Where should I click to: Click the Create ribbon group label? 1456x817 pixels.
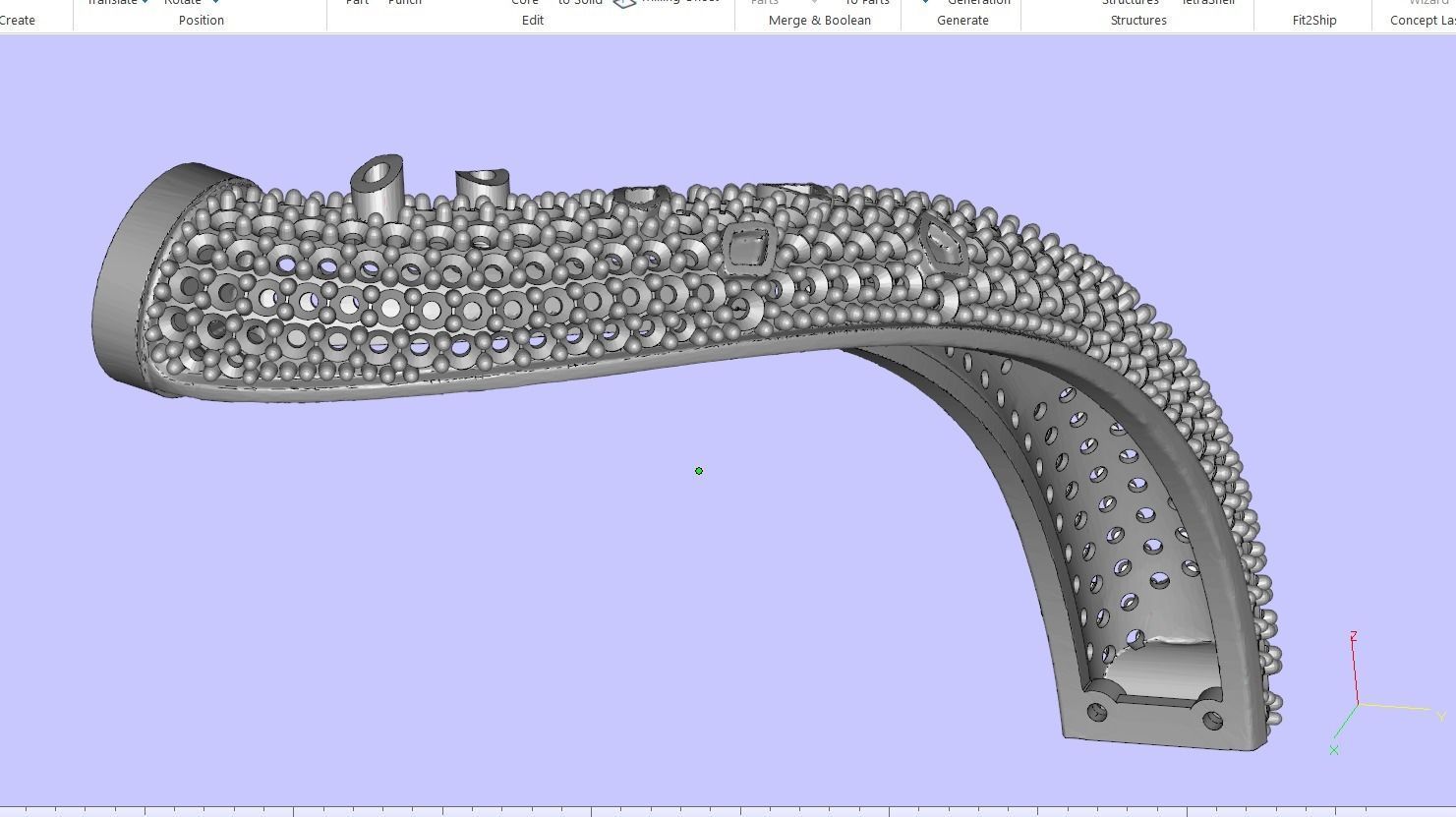click(17, 20)
